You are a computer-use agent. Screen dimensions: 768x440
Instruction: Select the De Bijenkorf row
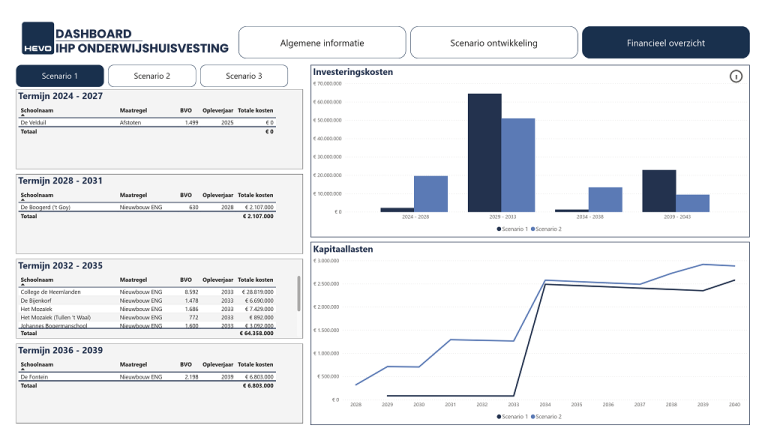[147, 300]
